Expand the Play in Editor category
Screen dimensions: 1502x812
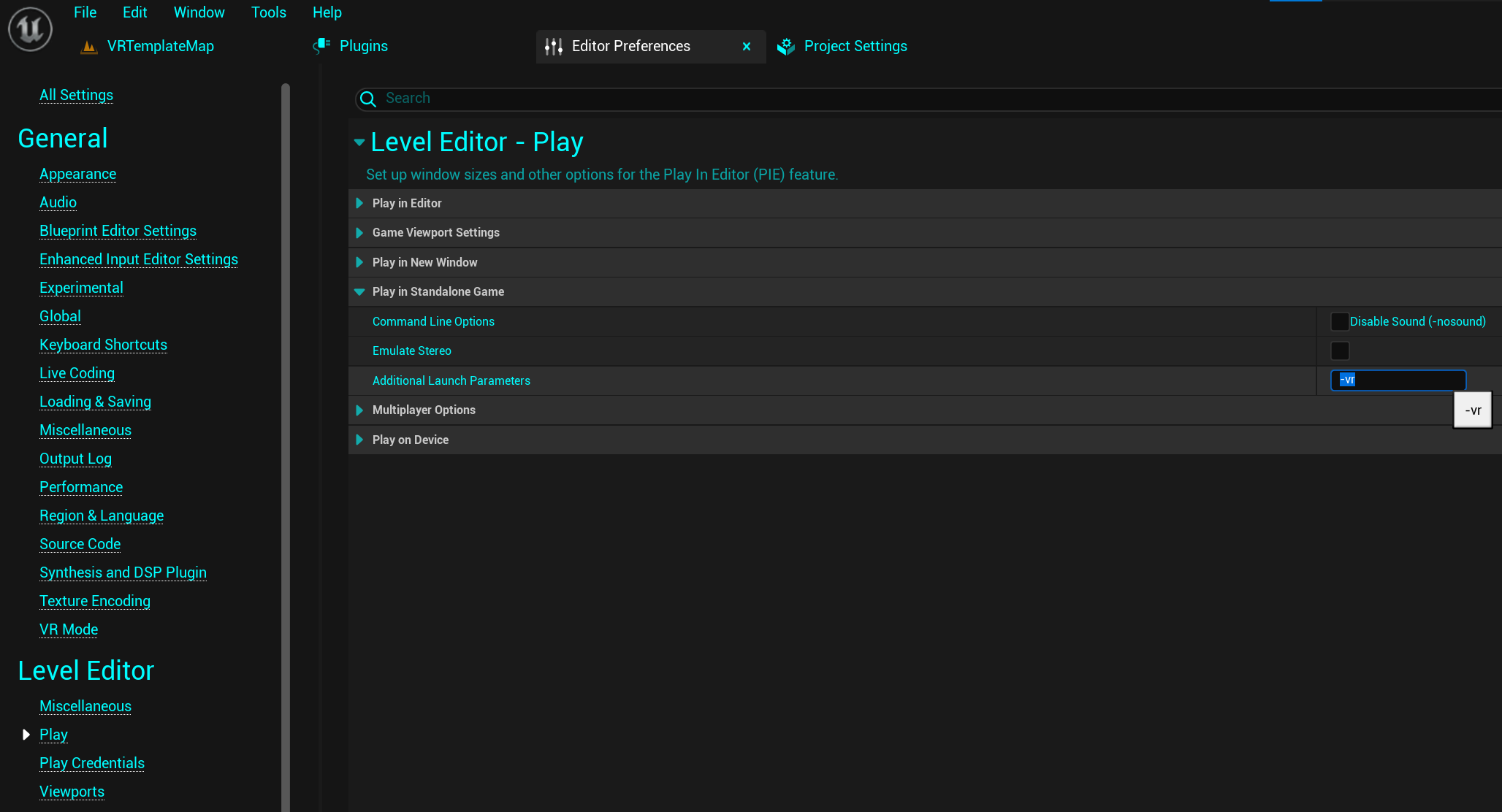tap(359, 203)
